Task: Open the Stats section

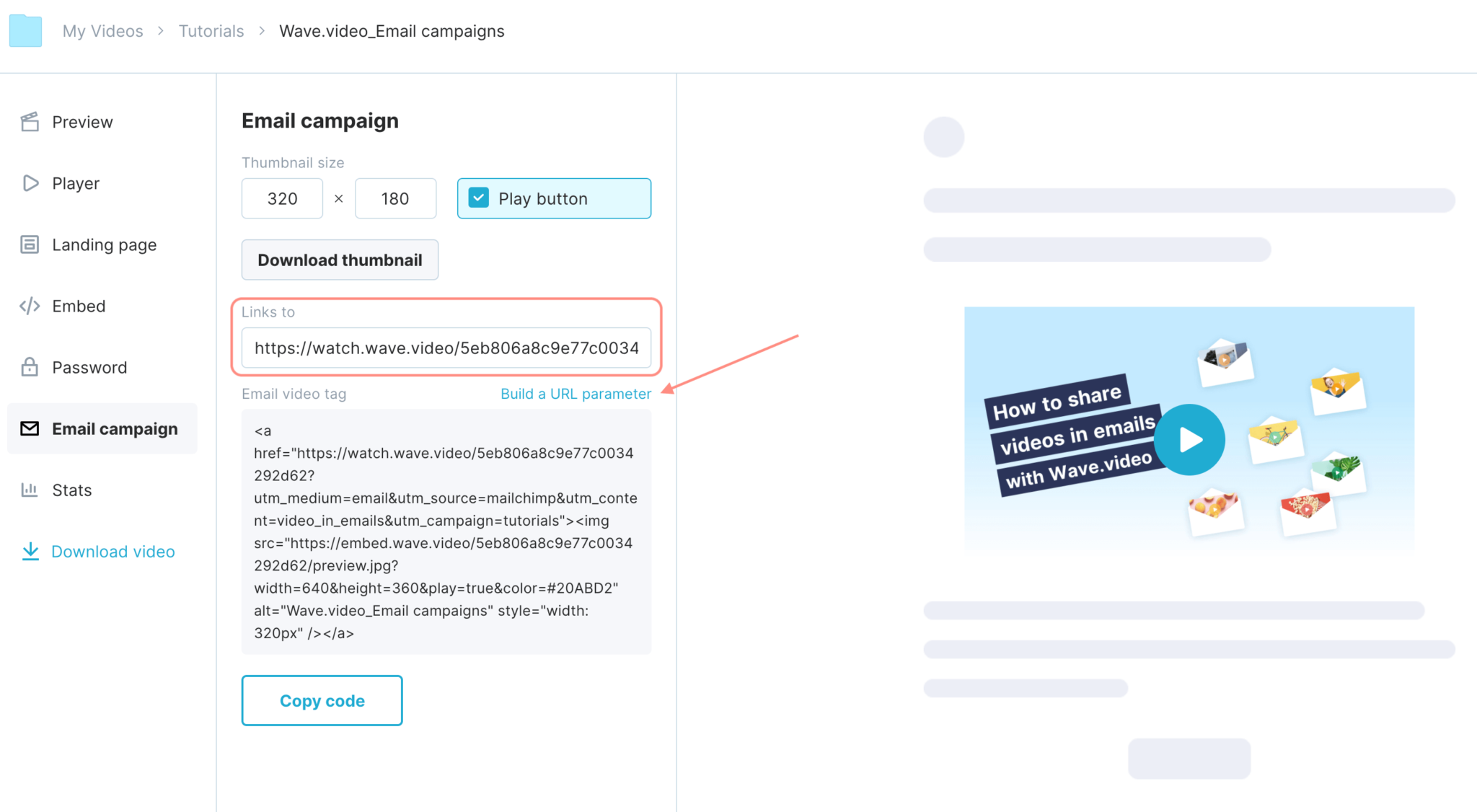Action: coord(72,489)
